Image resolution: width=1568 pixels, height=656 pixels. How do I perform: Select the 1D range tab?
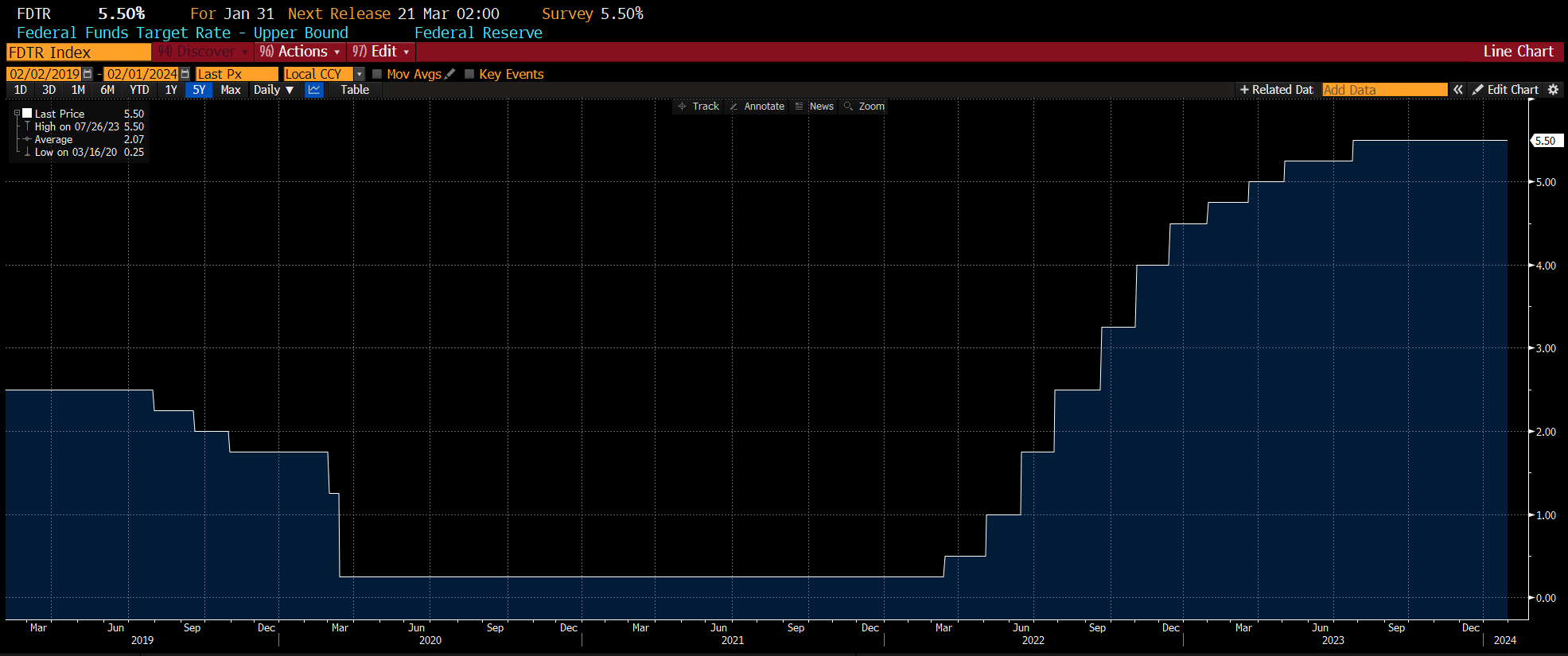coord(21,90)
